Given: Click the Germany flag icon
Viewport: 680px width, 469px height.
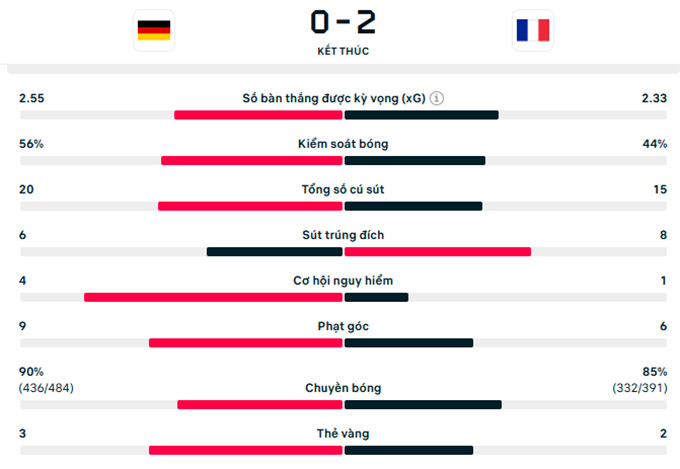Looking at the screenshot, I should coord(154,30).
